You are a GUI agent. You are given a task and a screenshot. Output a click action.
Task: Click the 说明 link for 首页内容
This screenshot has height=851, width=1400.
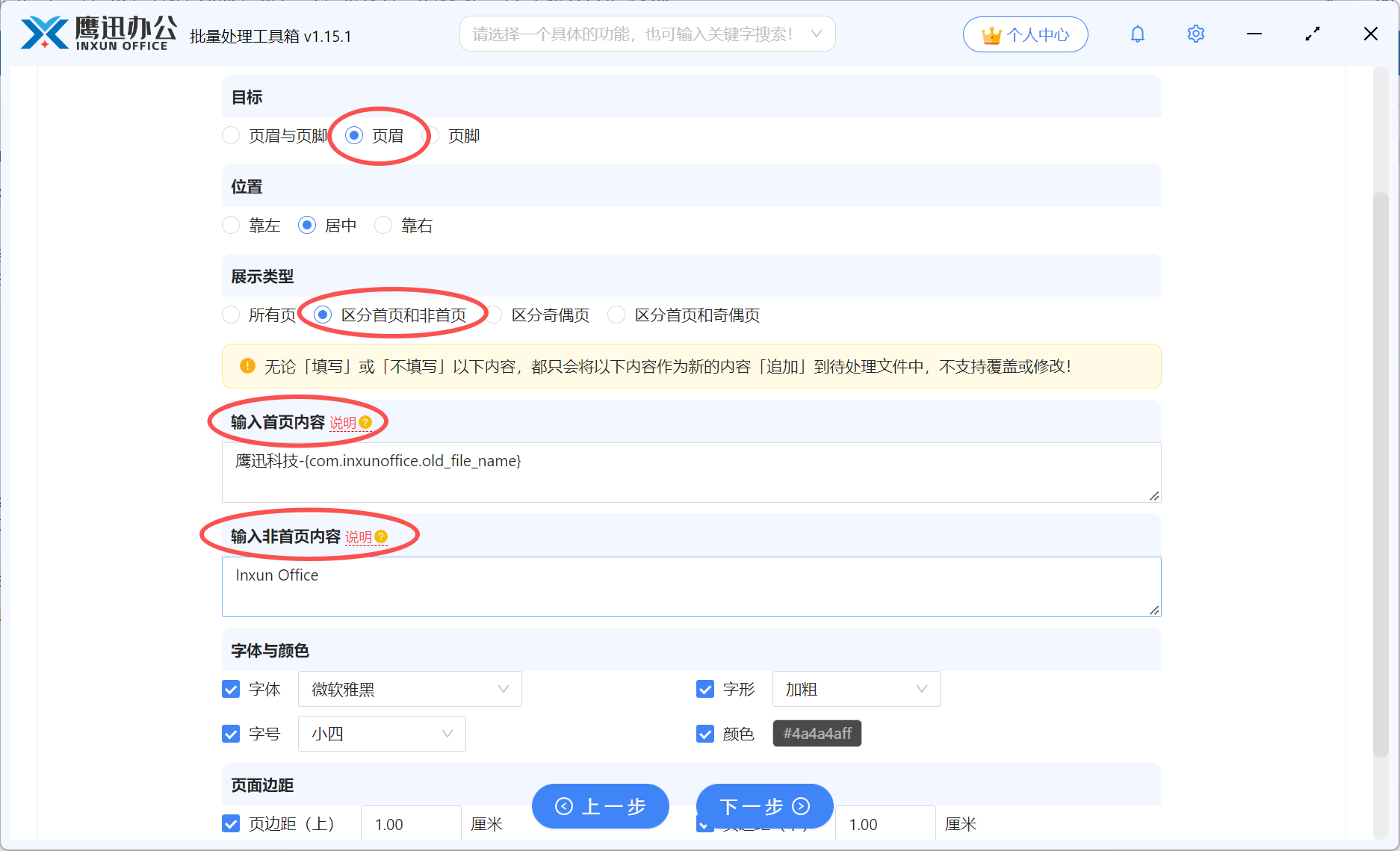click(343, 423)
